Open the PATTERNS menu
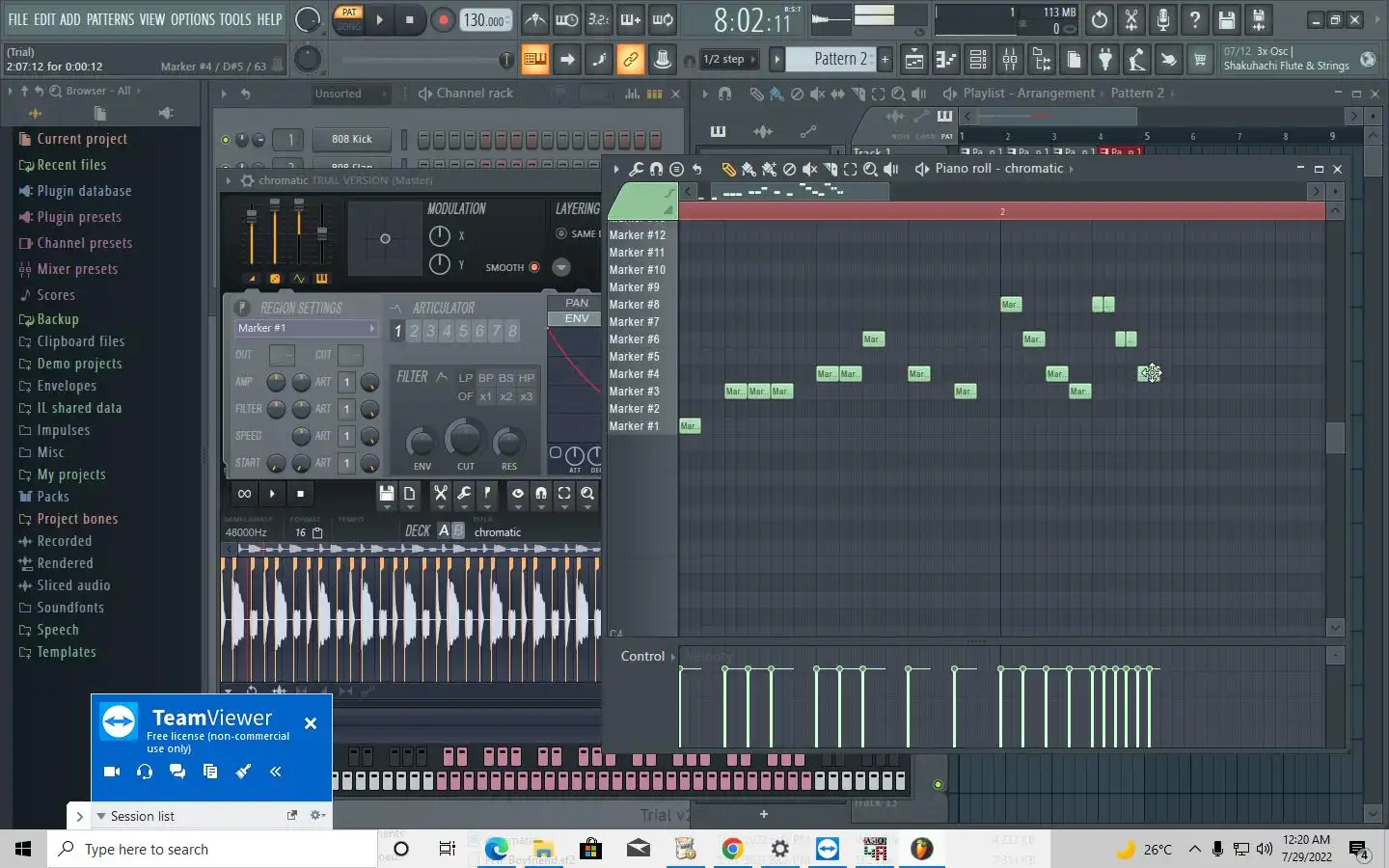The width and height of the screenshot is (1389, 868). click(x=110, y=18)
